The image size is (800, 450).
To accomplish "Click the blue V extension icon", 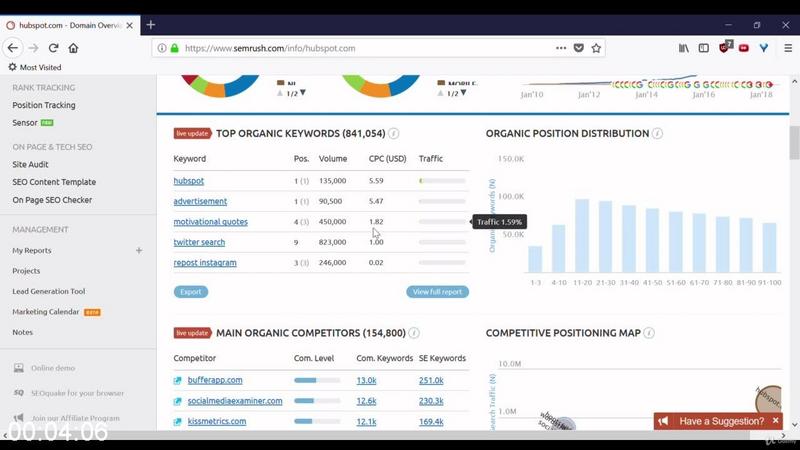I will (x=764, y=48).
